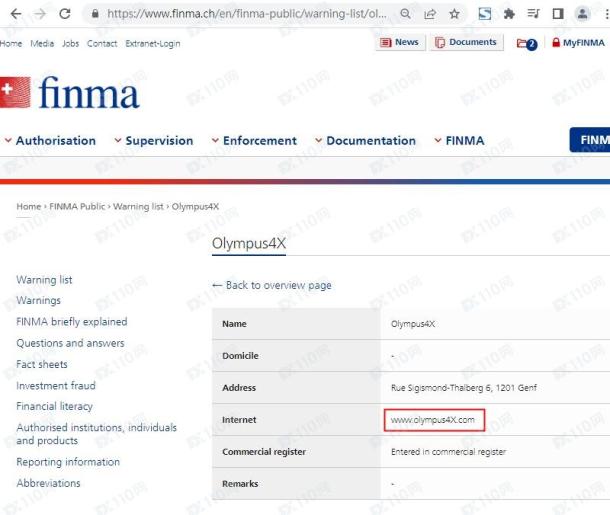Open the Extranet-Login link
Image resolution: width=610 pixels, height=515 pixels.
click(152, 44)
